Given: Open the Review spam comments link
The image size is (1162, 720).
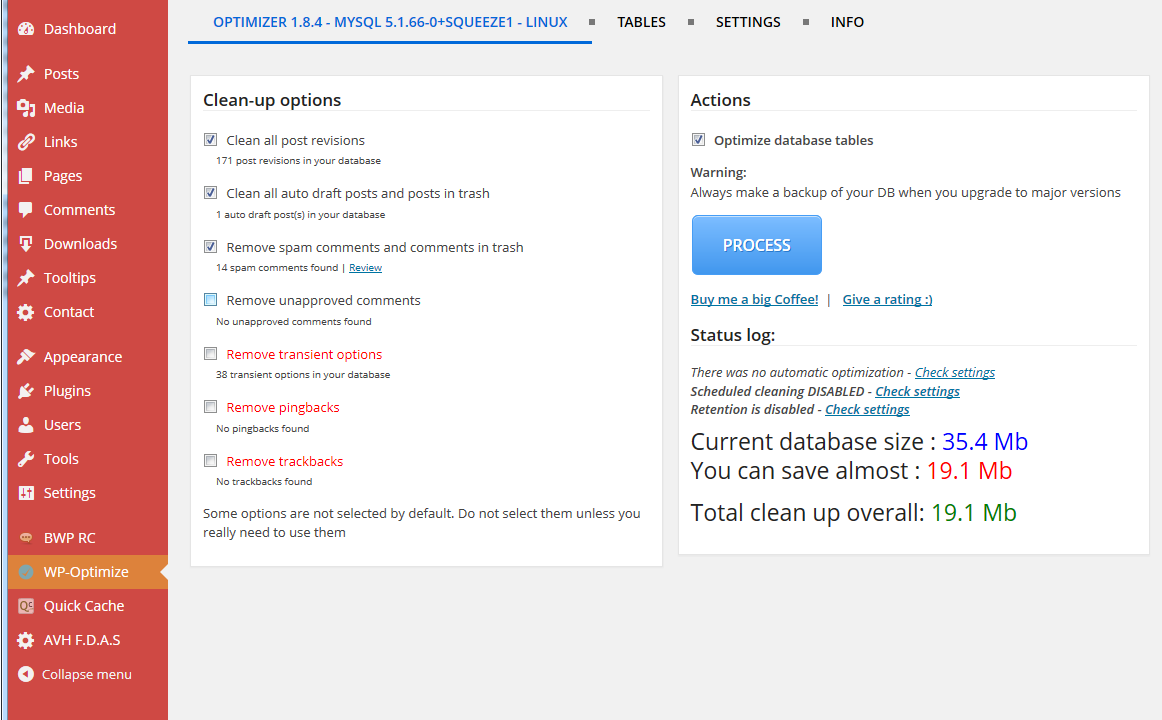Looking at the screenshot, I should 365,267.
